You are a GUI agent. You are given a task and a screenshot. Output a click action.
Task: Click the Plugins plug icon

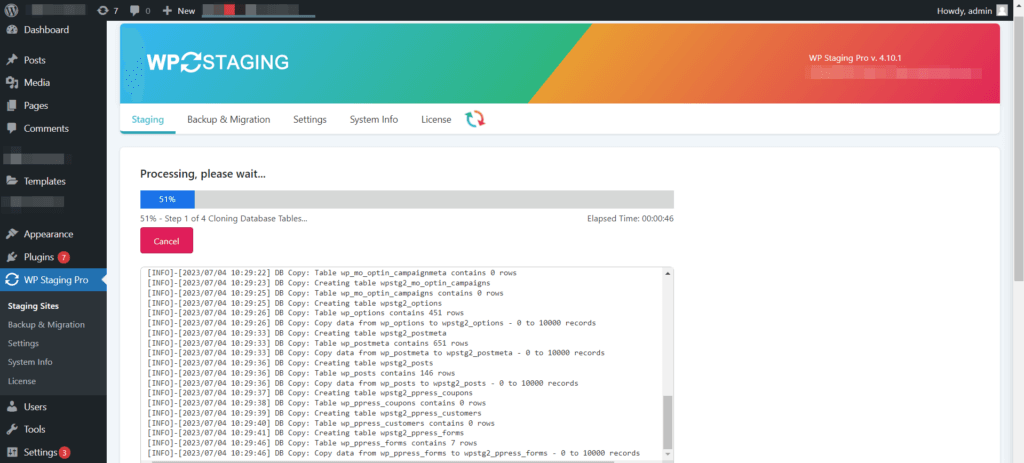coord(12,257)
